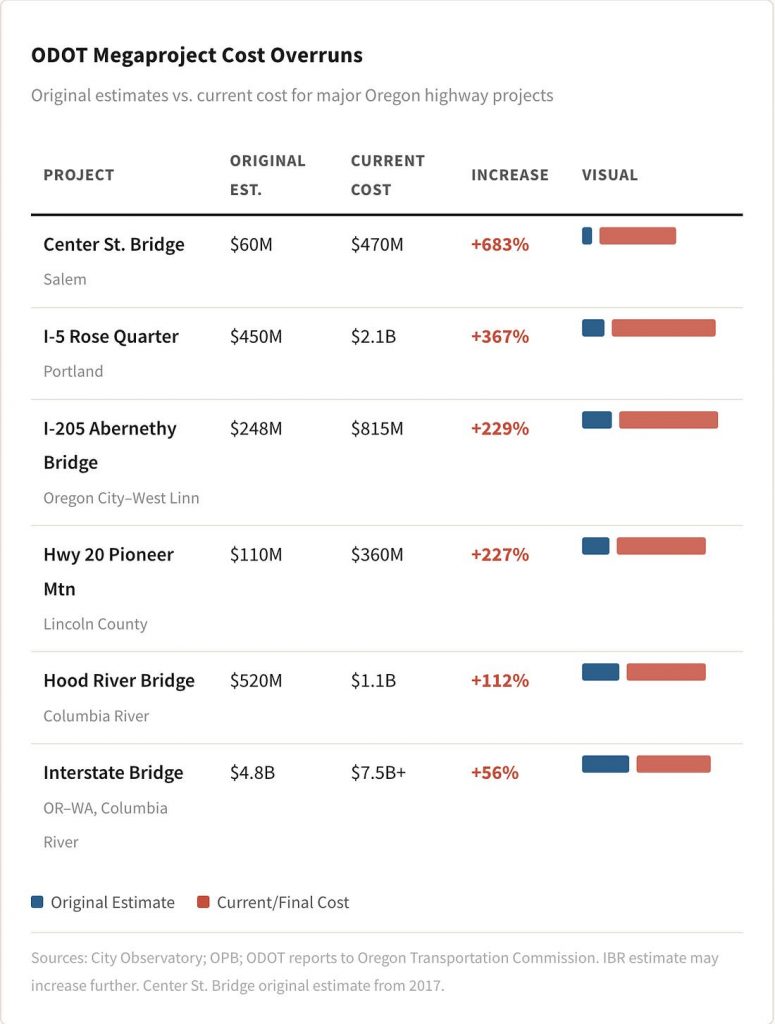
Task: Click the ORIGINAL EST. column header
Action: [267, 175]
